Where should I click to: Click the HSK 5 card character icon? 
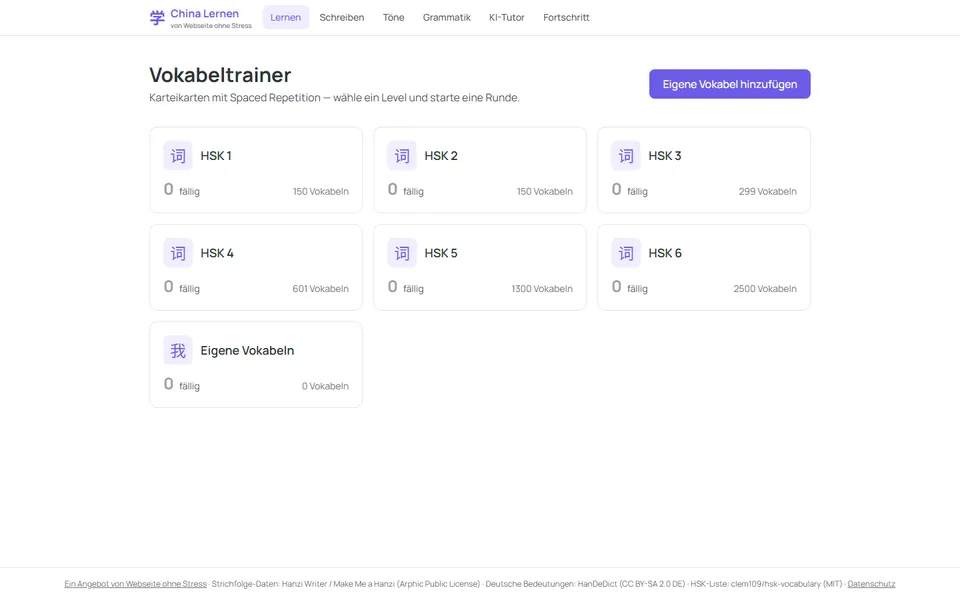tap(402, 253)
